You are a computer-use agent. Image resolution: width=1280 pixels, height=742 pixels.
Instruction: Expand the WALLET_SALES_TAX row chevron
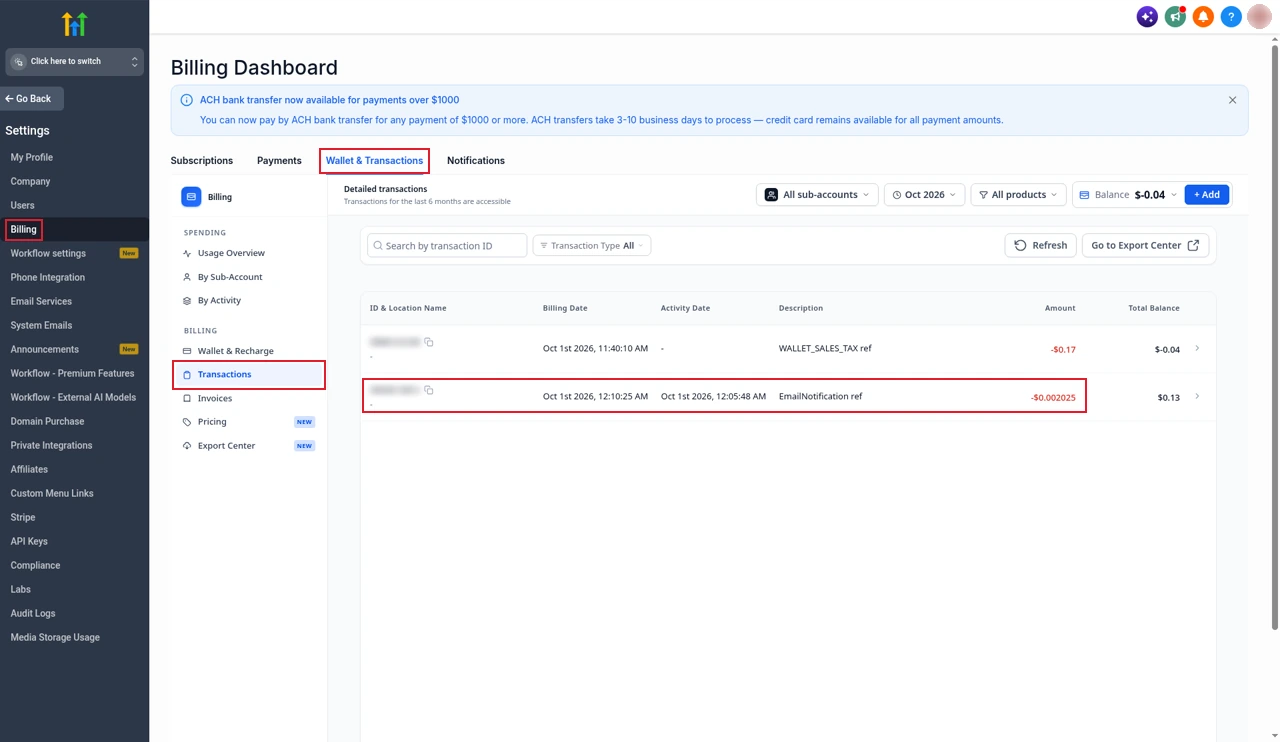click(1197, 349)
